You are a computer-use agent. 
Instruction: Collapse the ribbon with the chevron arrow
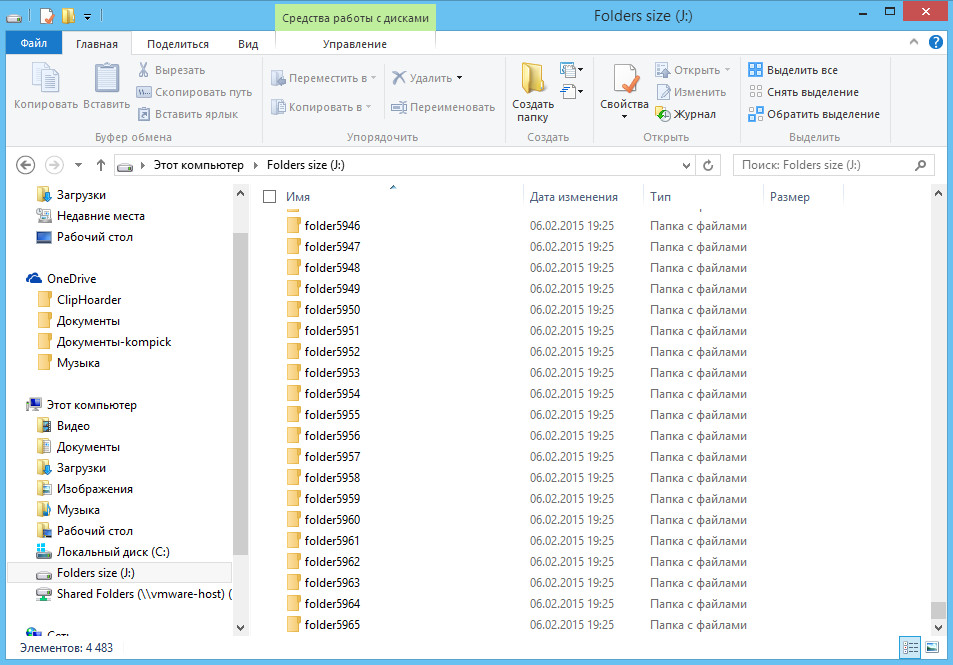coord(915,43)
